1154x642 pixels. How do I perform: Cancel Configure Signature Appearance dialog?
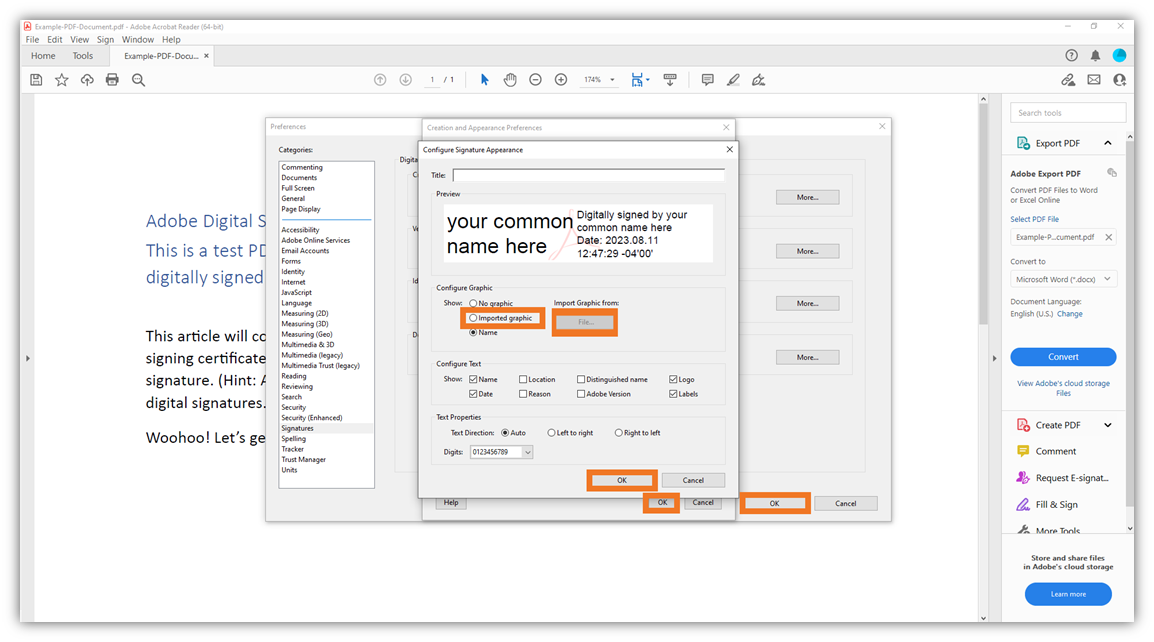693,480
